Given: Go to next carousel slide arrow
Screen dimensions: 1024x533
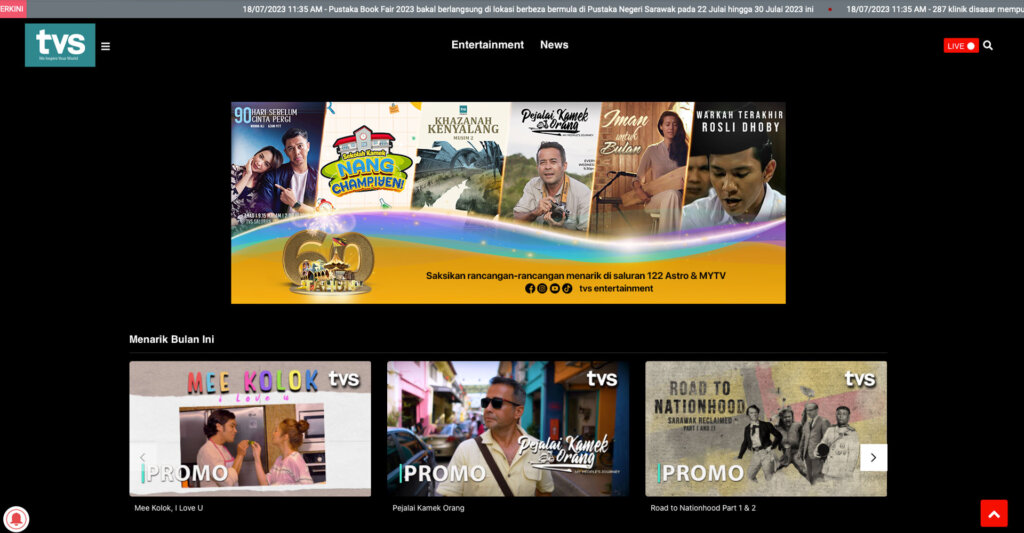Looking at the screenshot, I should tap(873, 457).
